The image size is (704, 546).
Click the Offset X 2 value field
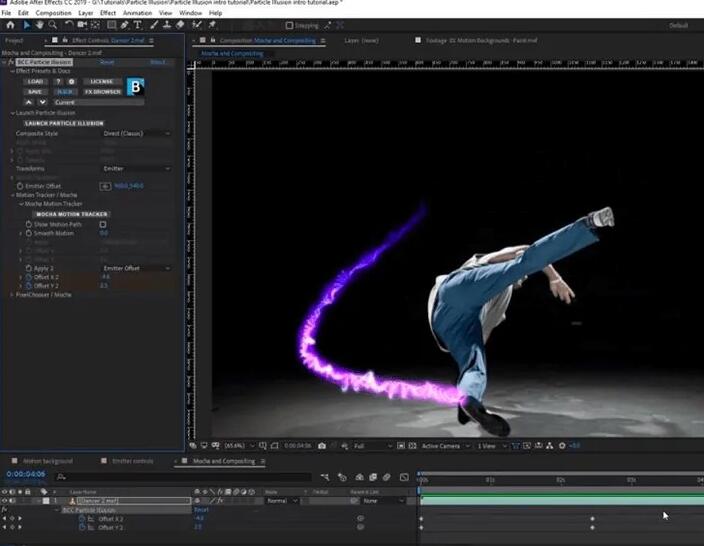[x=104, y=277]
